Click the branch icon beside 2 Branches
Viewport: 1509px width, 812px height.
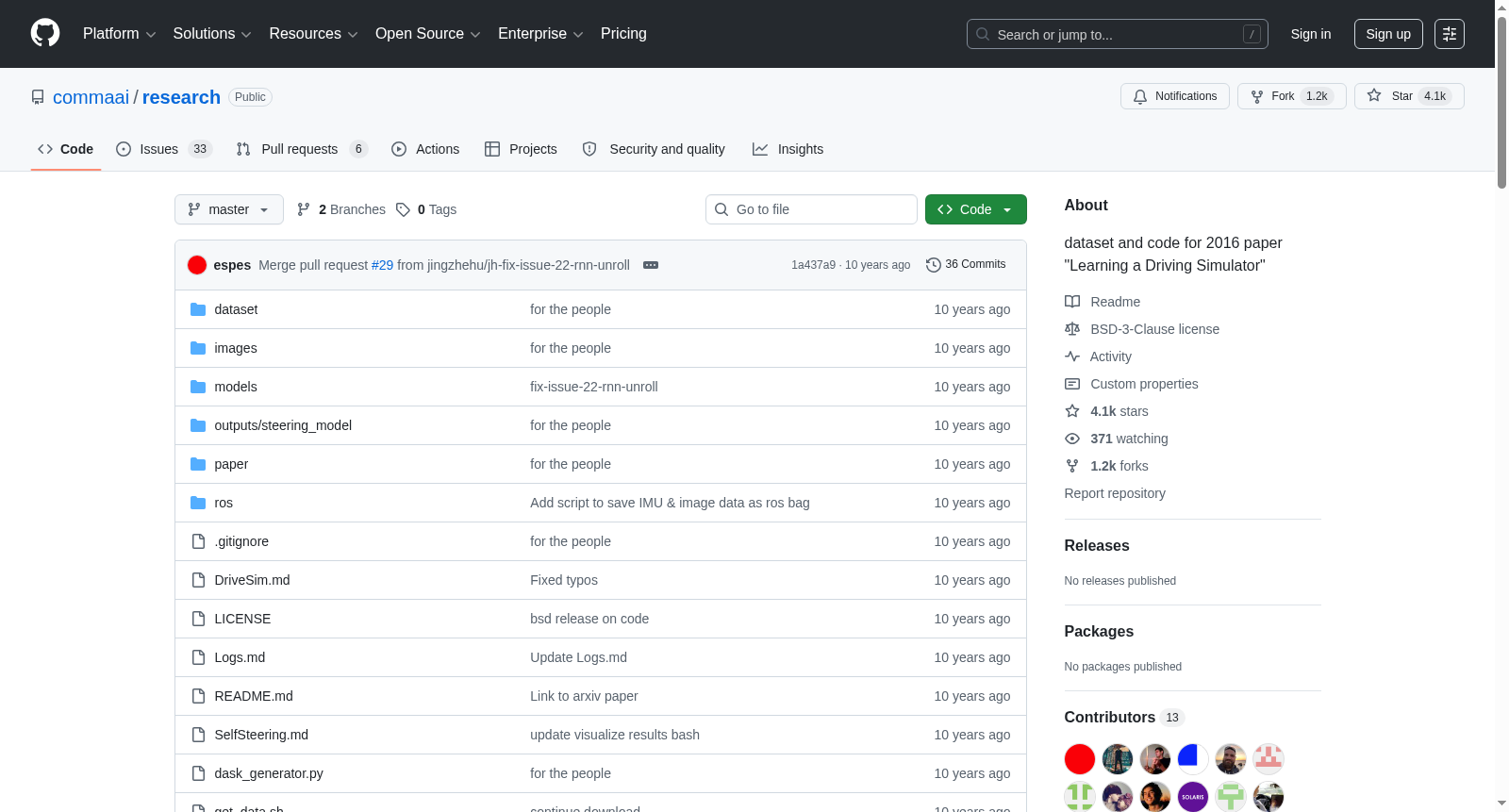304,209
